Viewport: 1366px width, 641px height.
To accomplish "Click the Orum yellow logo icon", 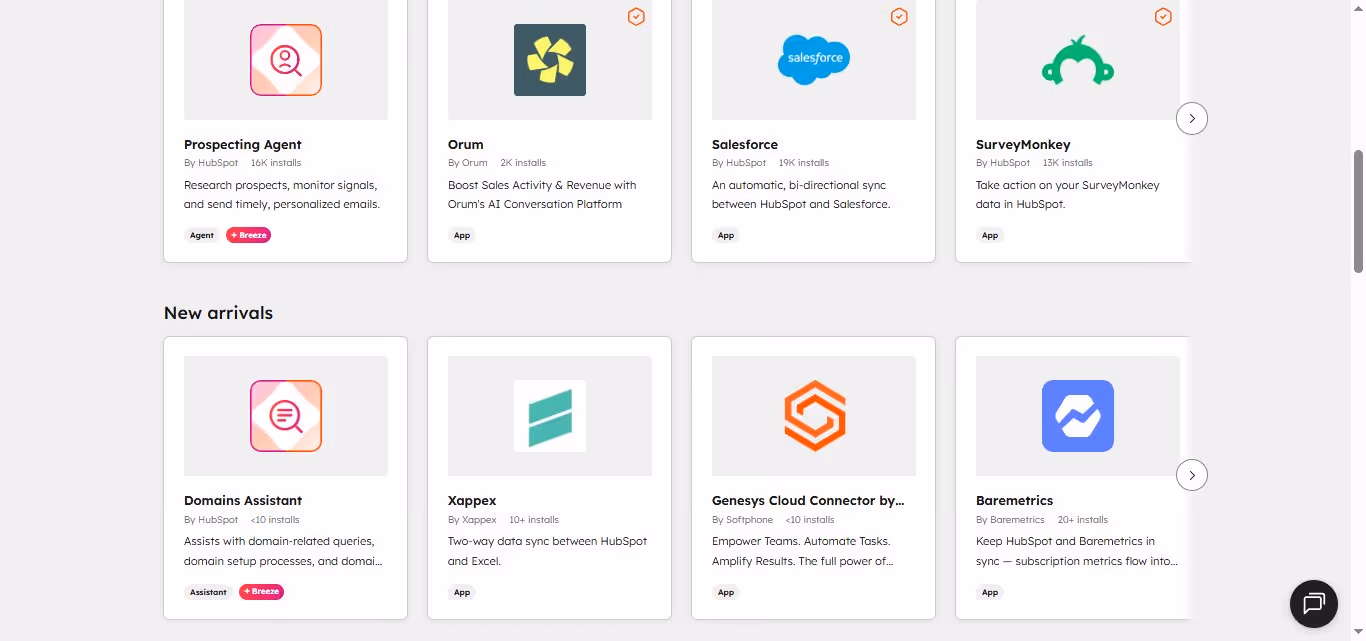I will (550, 60).
